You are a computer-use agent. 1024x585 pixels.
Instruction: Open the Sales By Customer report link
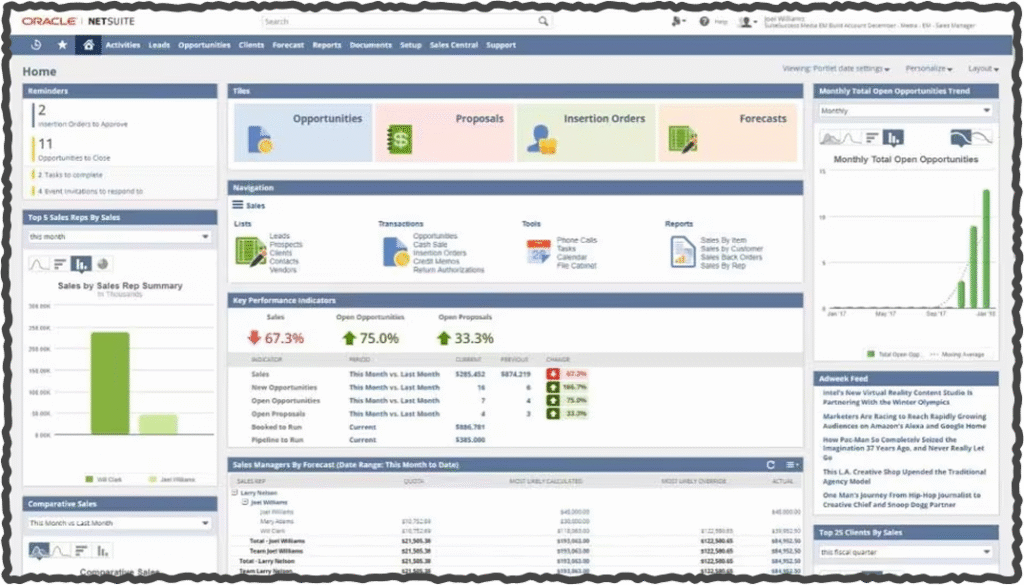731,249
